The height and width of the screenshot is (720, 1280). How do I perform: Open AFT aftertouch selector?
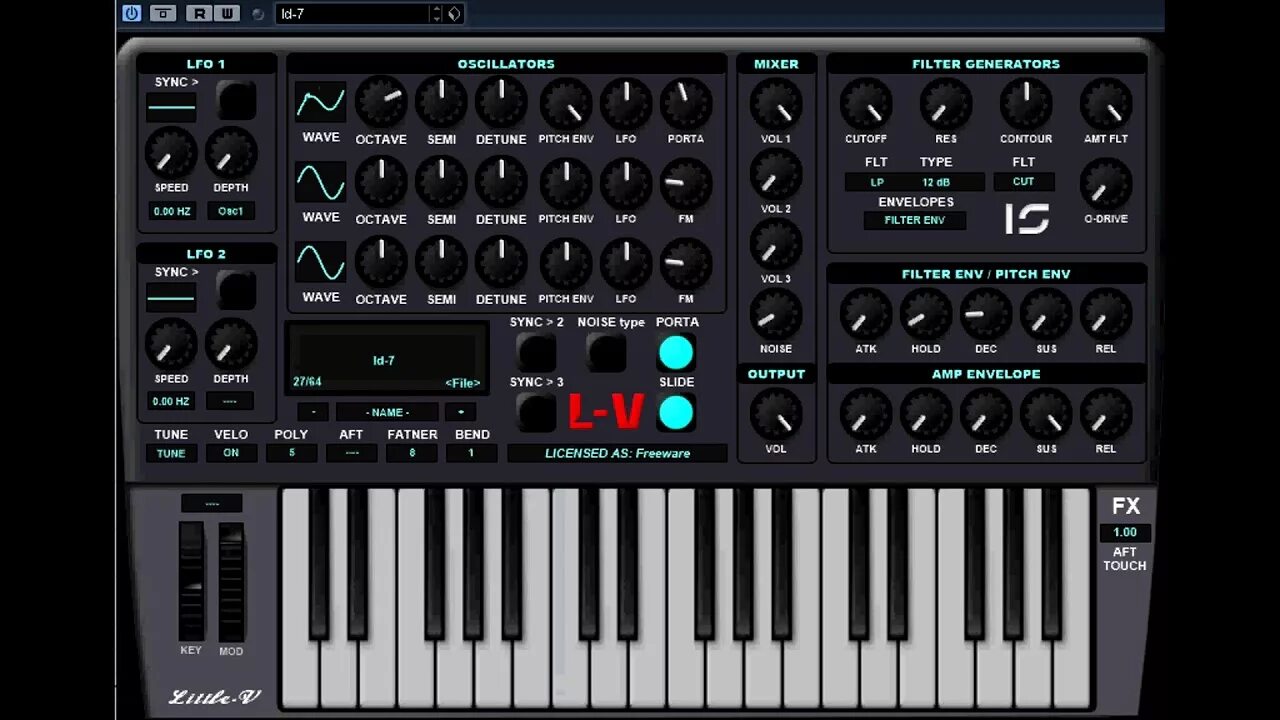click(x=352, y=453)
